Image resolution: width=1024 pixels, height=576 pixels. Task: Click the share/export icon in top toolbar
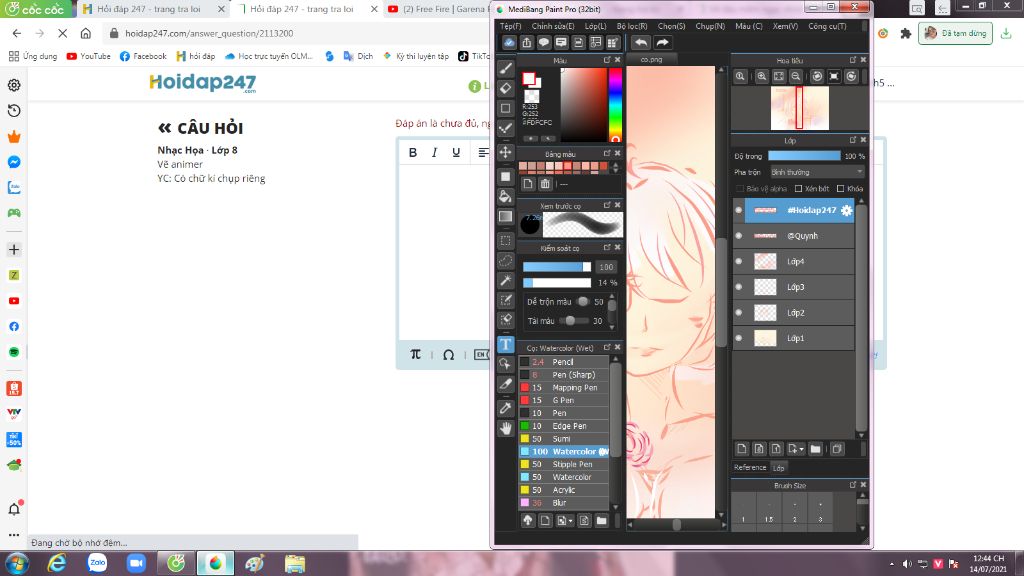tap(526, 42)
